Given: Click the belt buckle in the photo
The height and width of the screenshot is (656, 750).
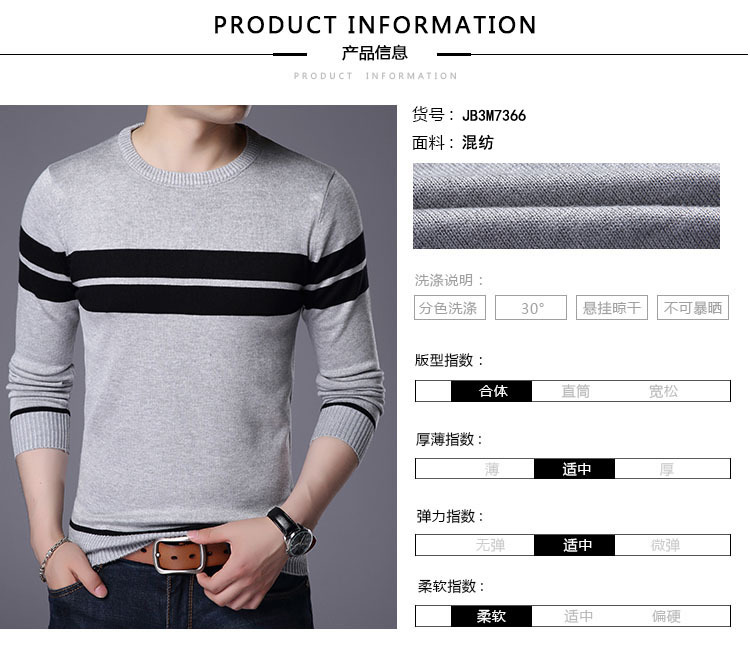Looking at the screenshot, I should [179, 556].
